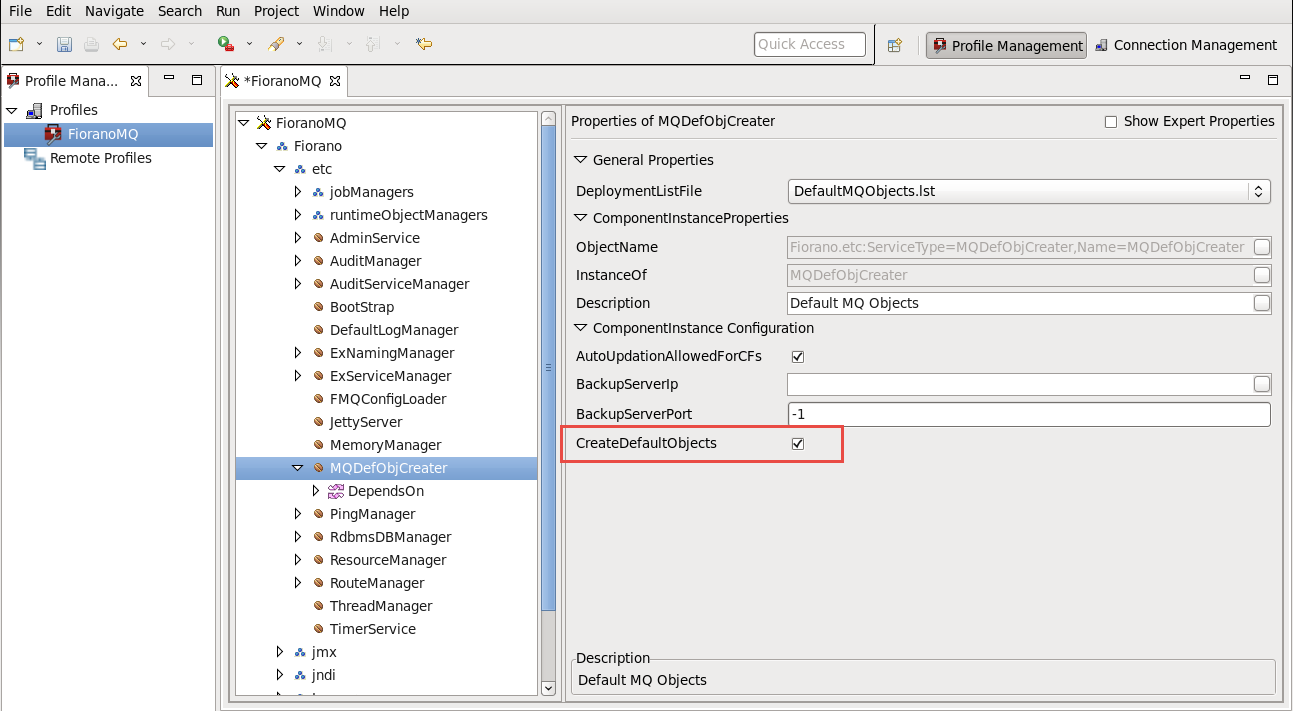This screenshot has height=711, width=1293.
Task: Collapse the etc tree node
Action: coord(281,169)
